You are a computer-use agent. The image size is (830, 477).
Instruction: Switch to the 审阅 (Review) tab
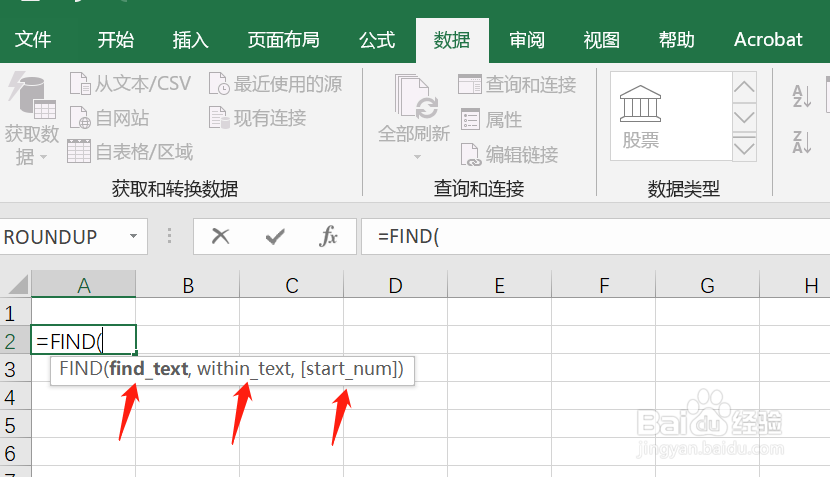coord(527,40)
